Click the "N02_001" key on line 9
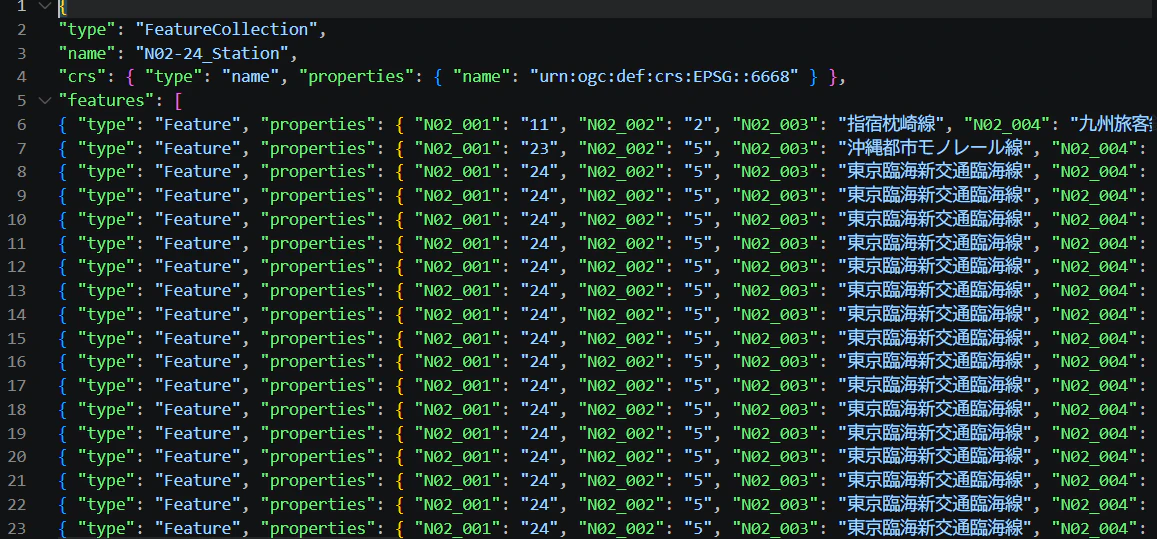Image resolution: width=1157 pixels, height=539 pixels. (x=458, y=196)
